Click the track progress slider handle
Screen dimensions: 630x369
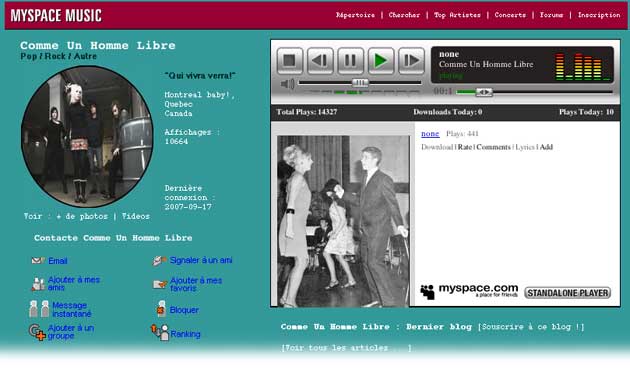(484, 92)
